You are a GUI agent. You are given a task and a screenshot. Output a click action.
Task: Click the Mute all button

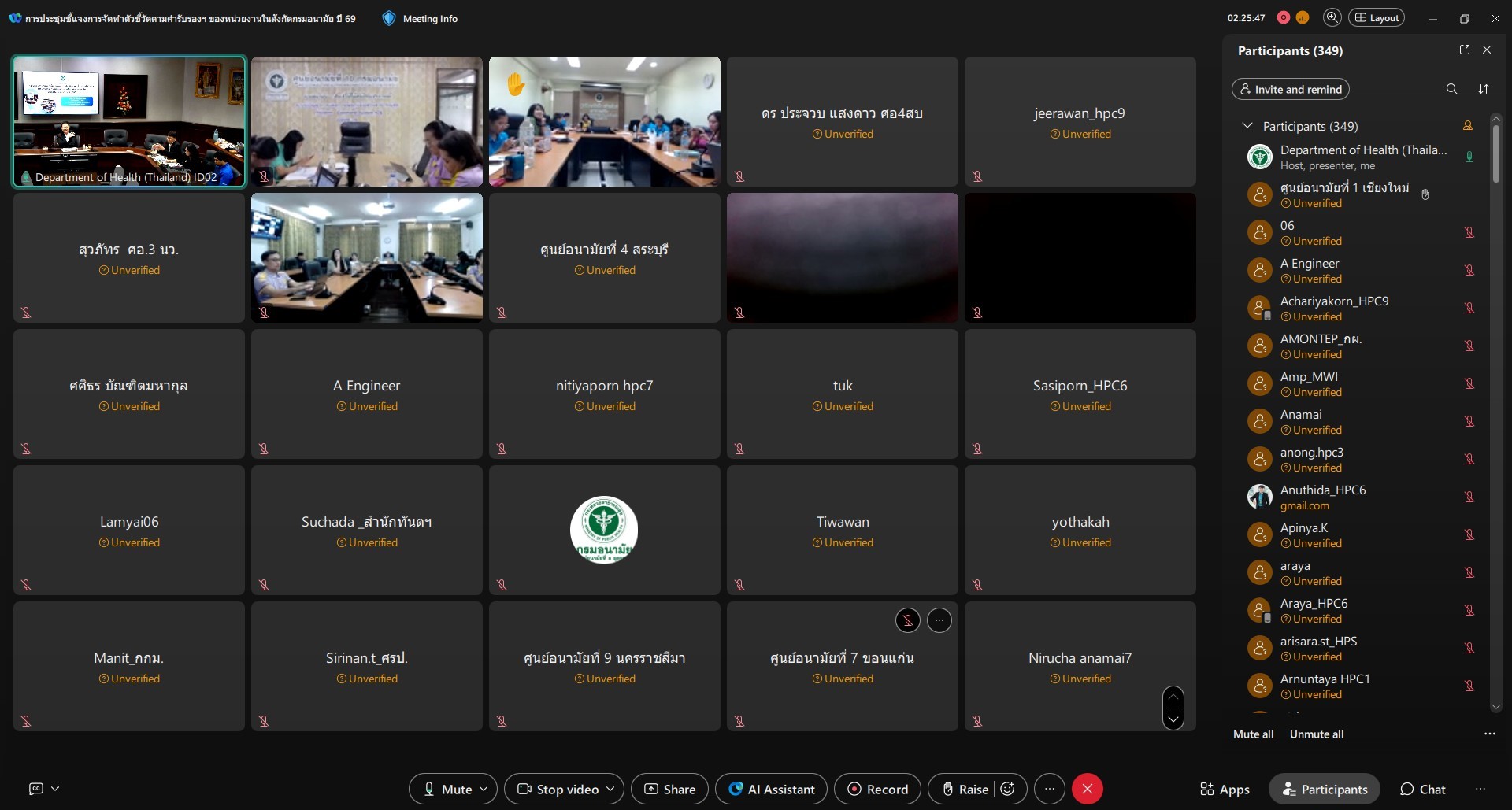tap(1253, 734)
